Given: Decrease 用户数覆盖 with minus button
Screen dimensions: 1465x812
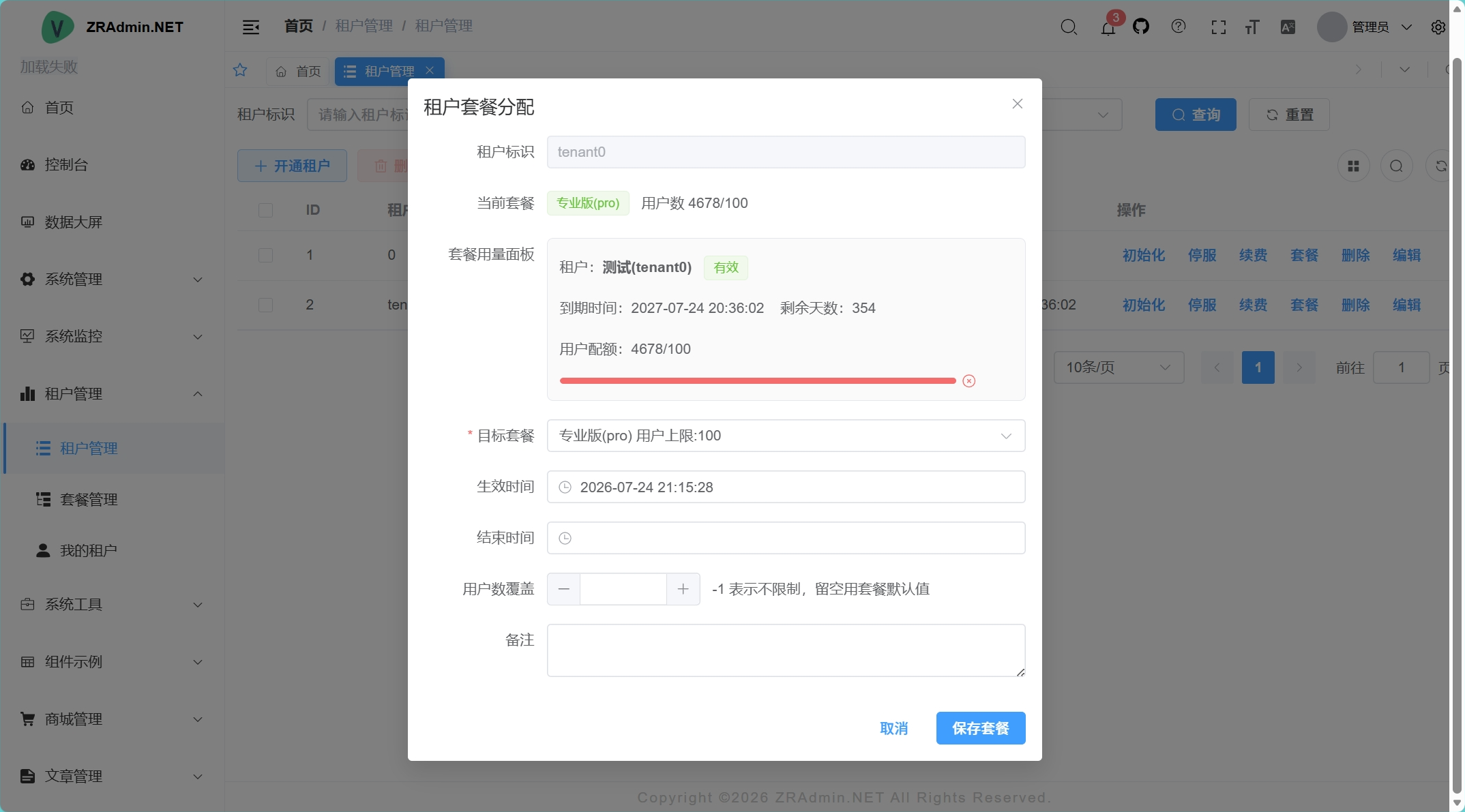Looking at the screenshot, I should coord(564,589).
